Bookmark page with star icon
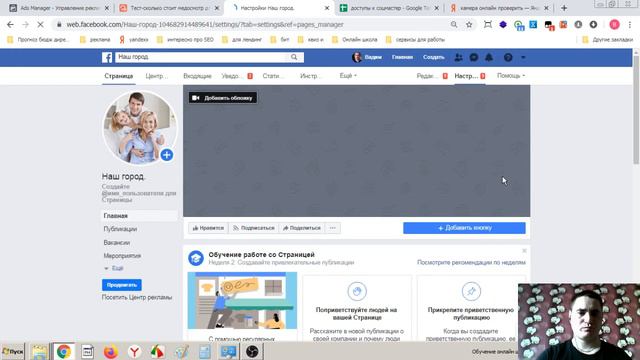 (x=469, y=25)
